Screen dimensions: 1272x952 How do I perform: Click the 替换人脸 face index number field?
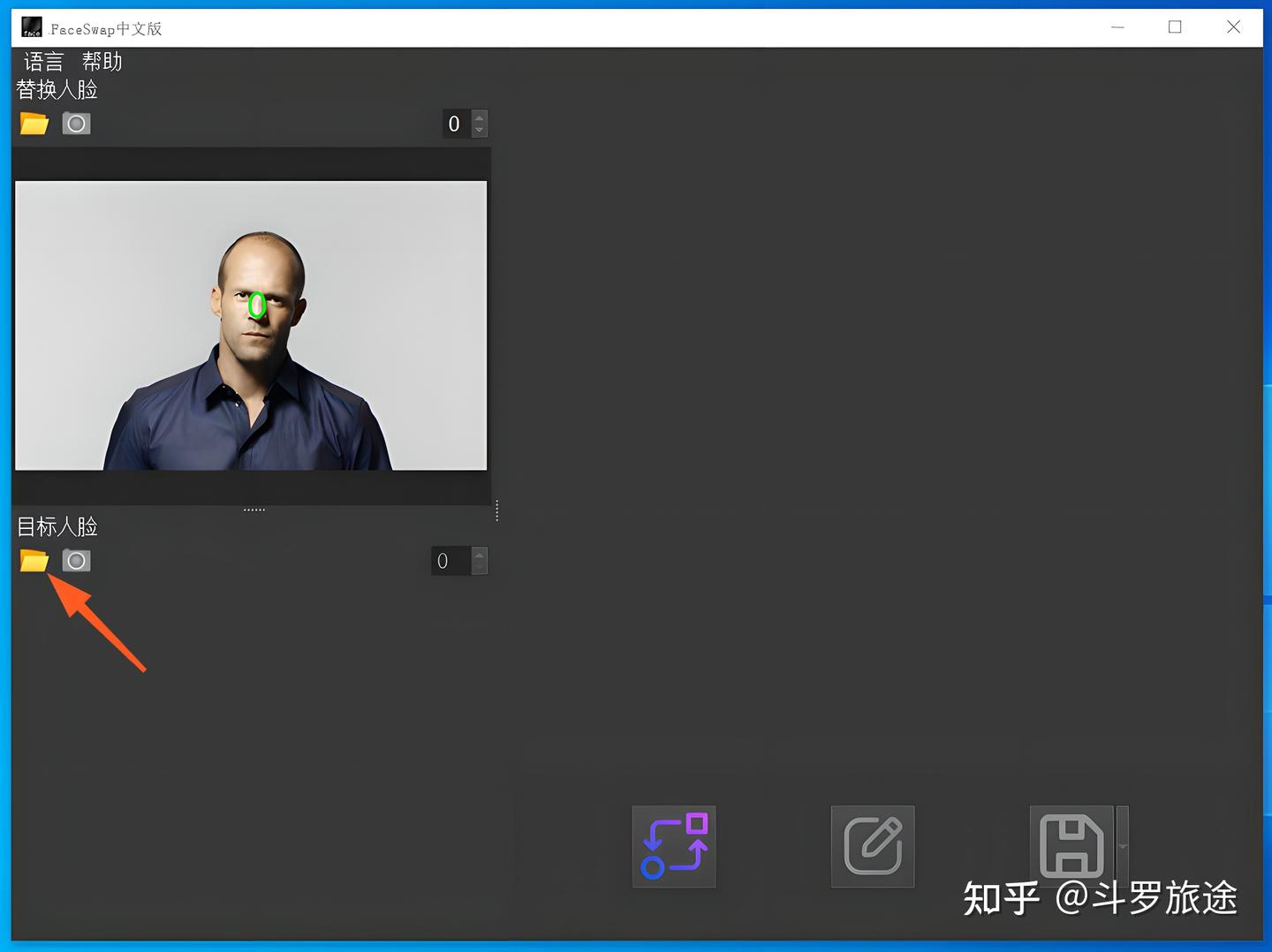click(x=457, y=124)
